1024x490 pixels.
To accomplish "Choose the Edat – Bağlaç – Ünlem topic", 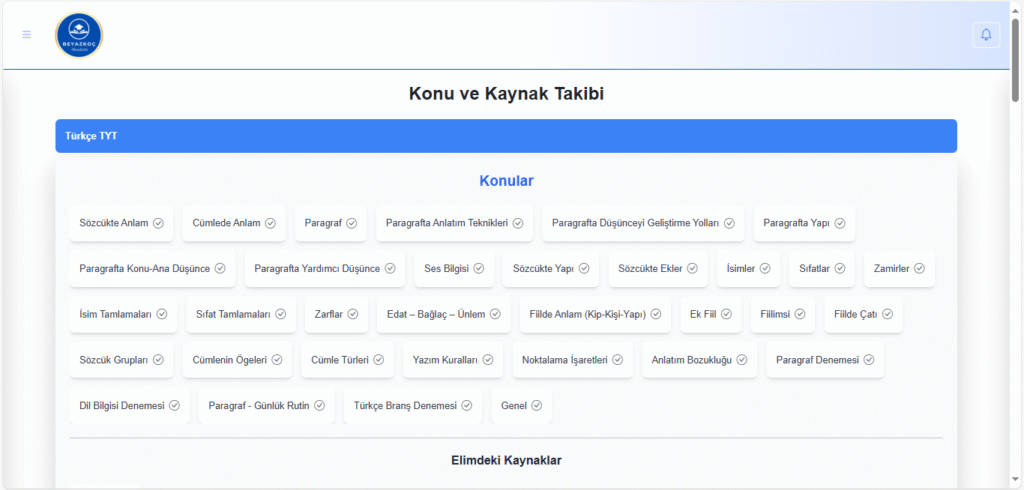I will click(436, 314).
